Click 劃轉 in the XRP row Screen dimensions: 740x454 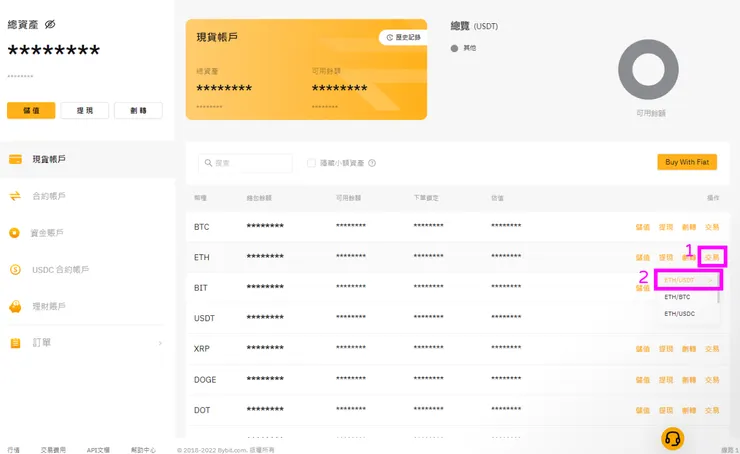point(689,349)
